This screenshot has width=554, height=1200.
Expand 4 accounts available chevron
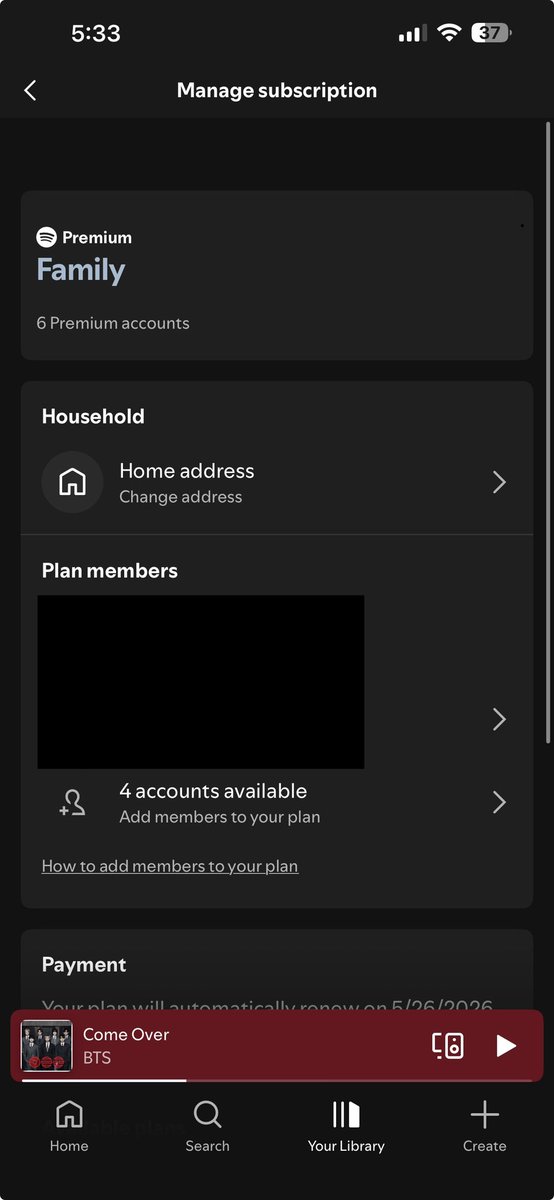(x=500, y=802)
